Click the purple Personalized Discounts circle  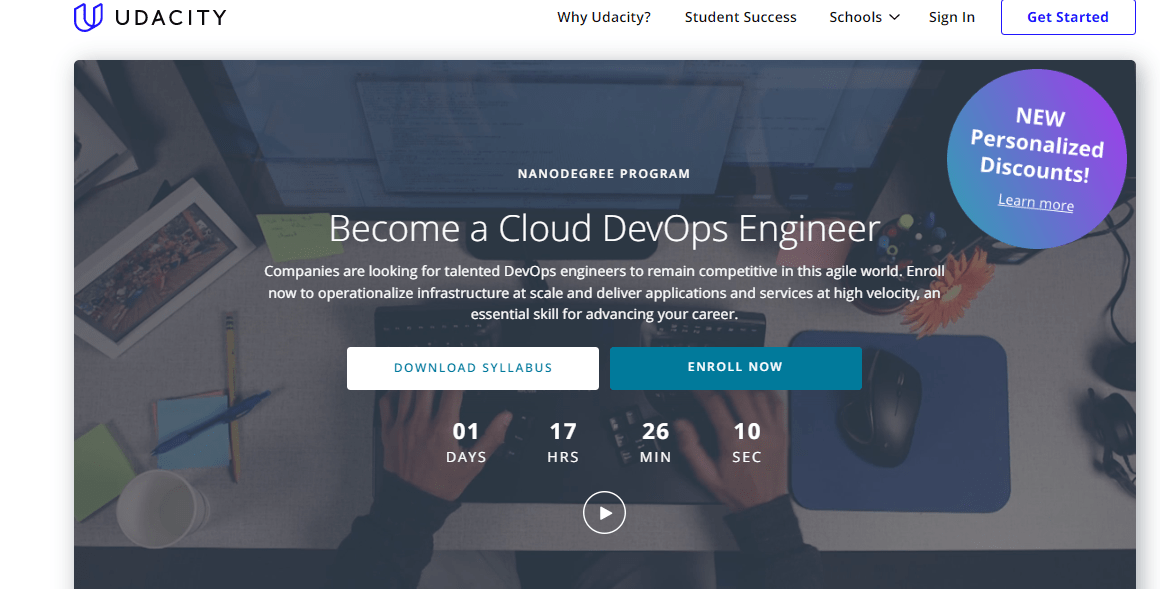(x=1037, y=158)
